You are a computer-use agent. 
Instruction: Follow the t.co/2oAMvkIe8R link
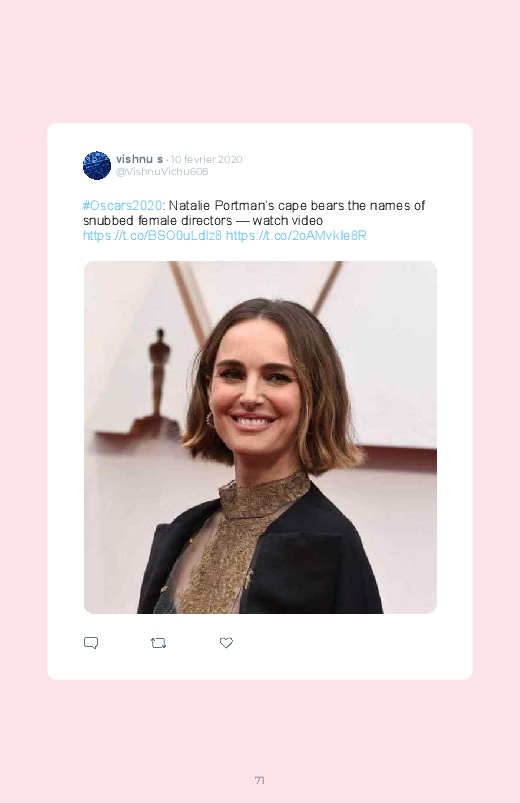[296, 236]
